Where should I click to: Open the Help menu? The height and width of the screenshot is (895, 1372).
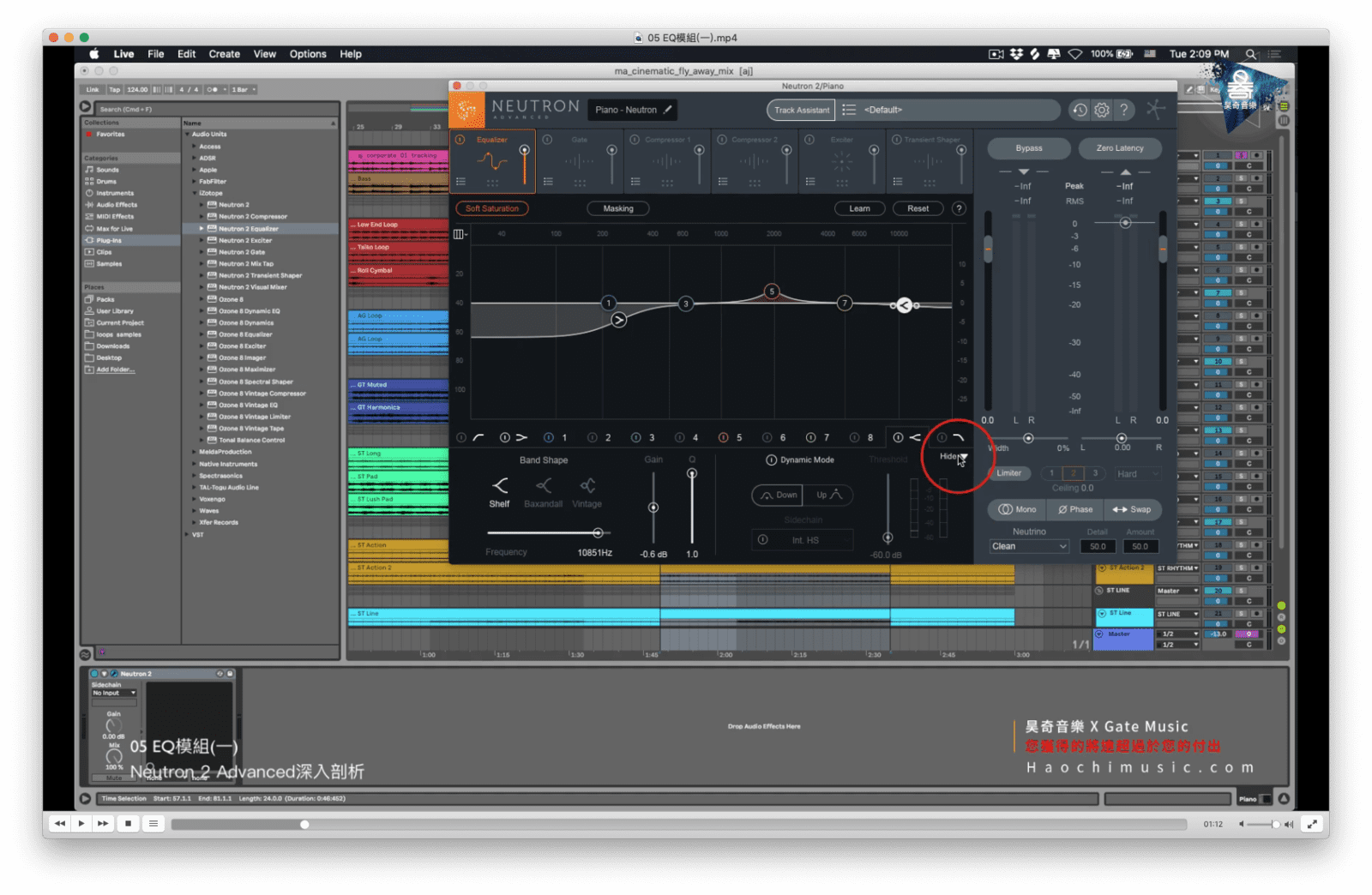click(x=351, y=54)
